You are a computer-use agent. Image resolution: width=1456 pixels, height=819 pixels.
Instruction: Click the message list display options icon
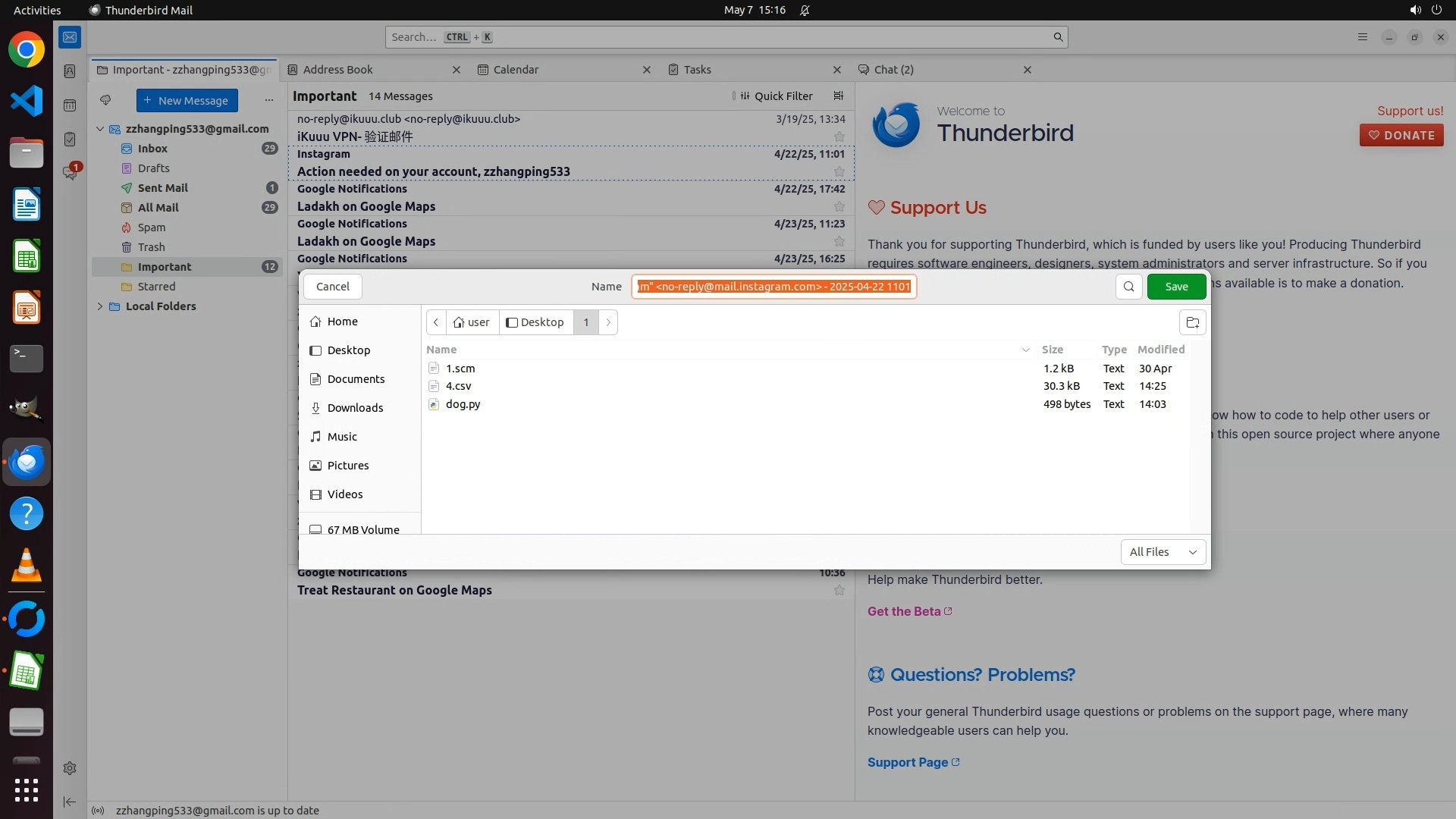tap(838, 96)
